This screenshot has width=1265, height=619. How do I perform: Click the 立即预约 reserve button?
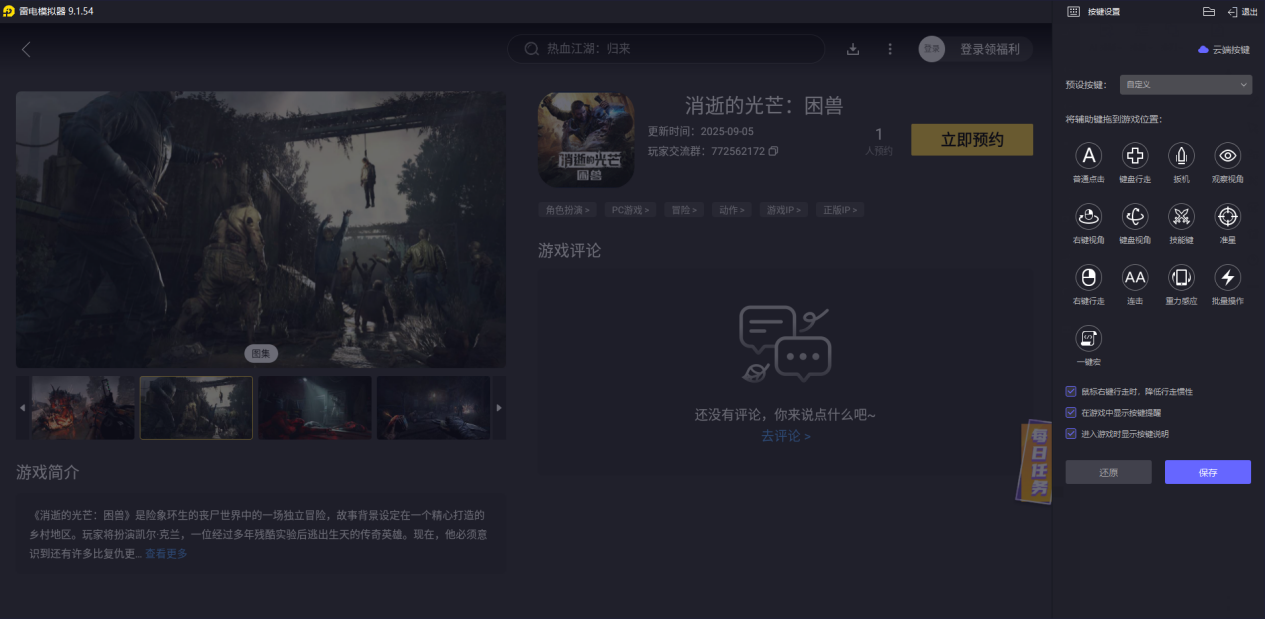(972, 140)
